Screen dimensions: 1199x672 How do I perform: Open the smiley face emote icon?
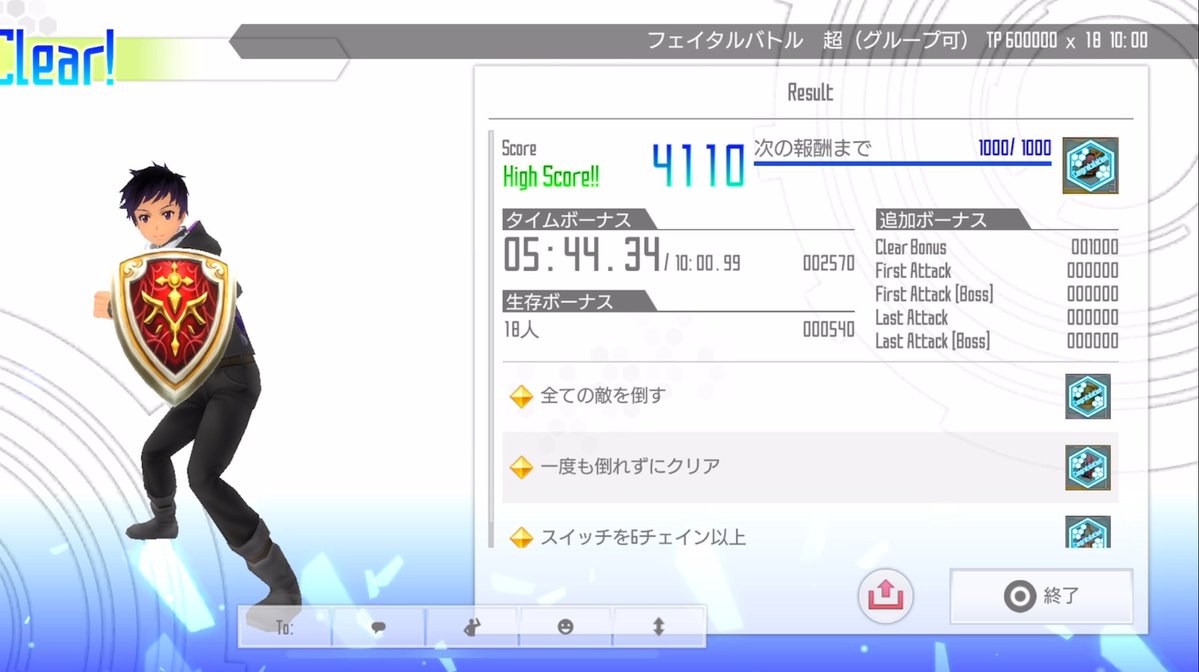pyautogui.click(x=565, y=627)
